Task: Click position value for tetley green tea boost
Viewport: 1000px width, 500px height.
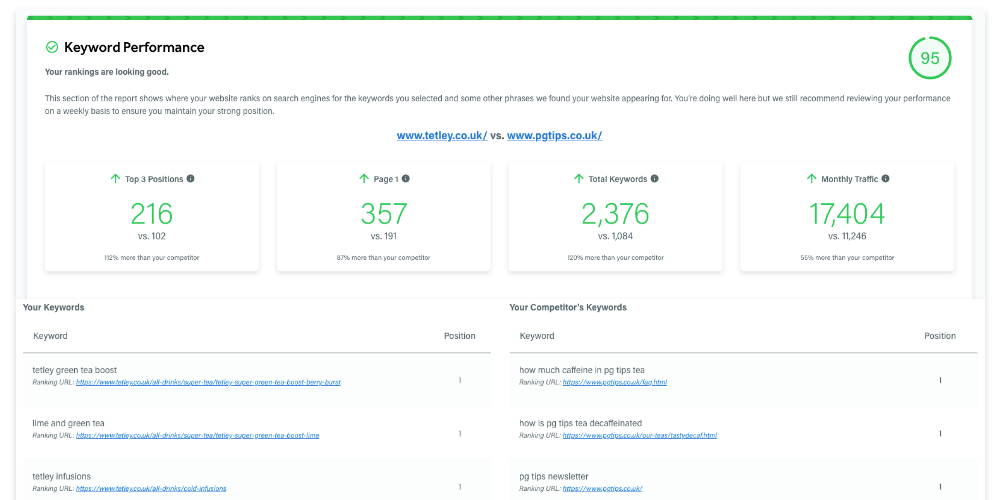Action: [x=460, y=381]
